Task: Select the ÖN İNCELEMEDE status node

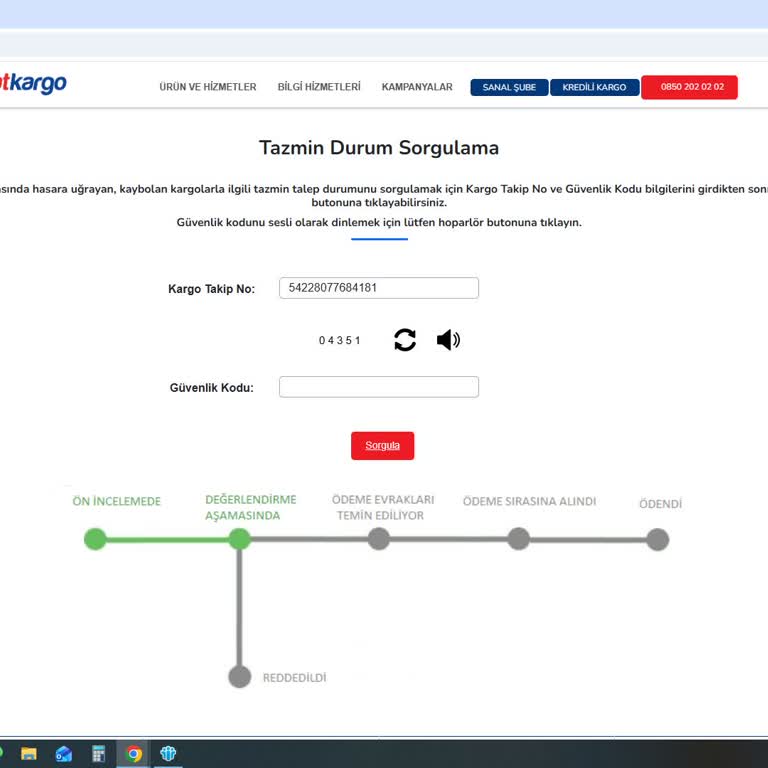Action: point(95,539)
